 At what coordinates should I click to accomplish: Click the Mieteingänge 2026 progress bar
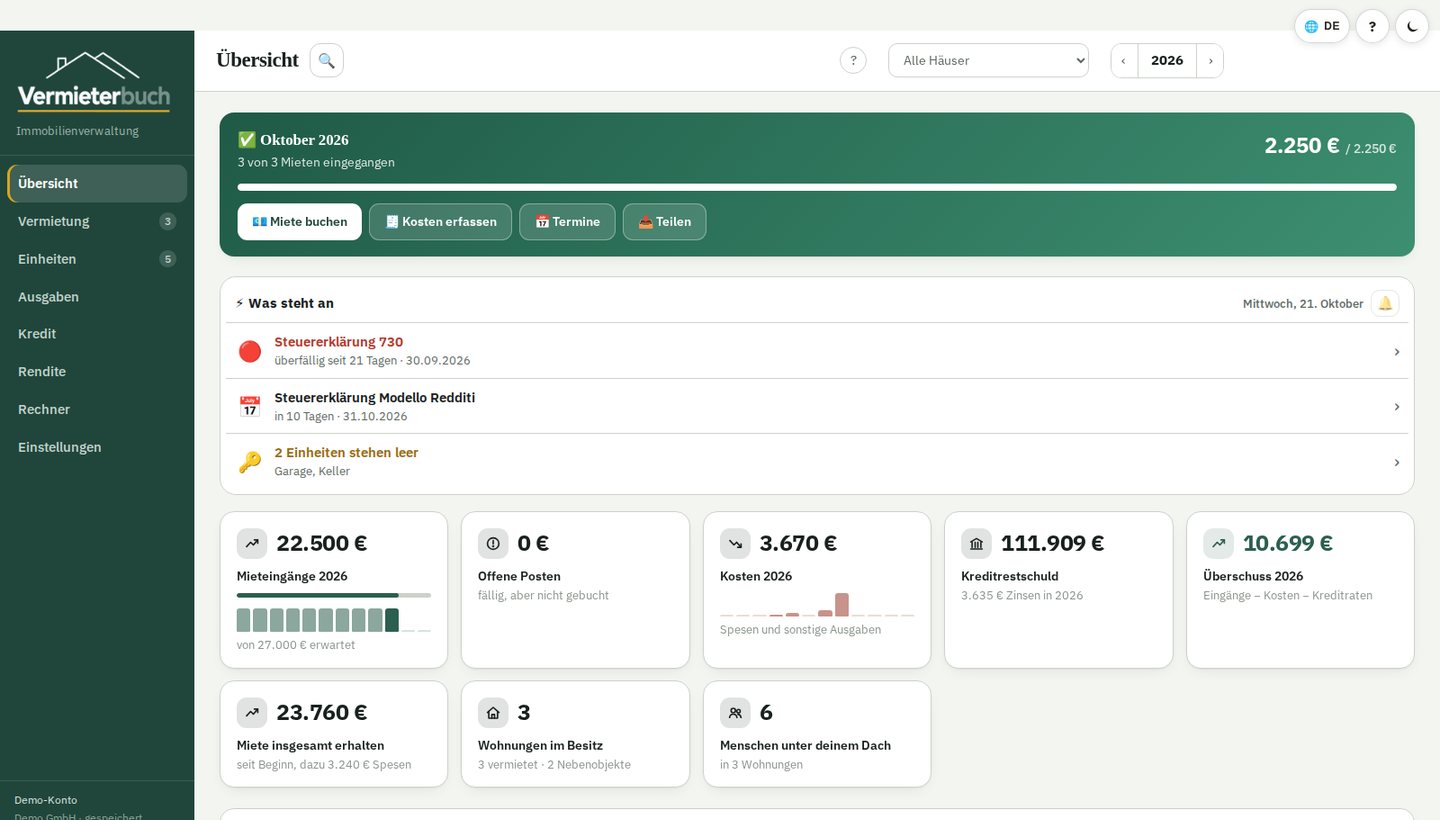click(x=334, y=595)
